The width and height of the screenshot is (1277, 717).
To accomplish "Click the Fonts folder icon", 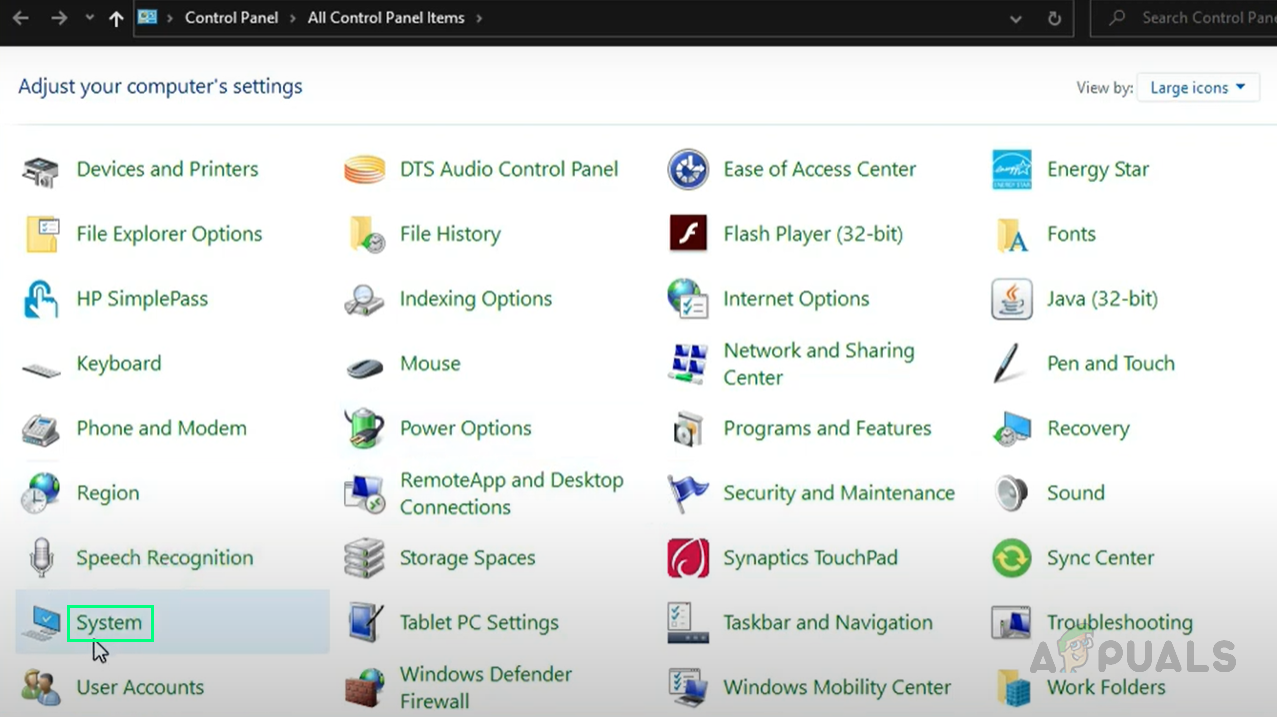I will coord(1012,235).
